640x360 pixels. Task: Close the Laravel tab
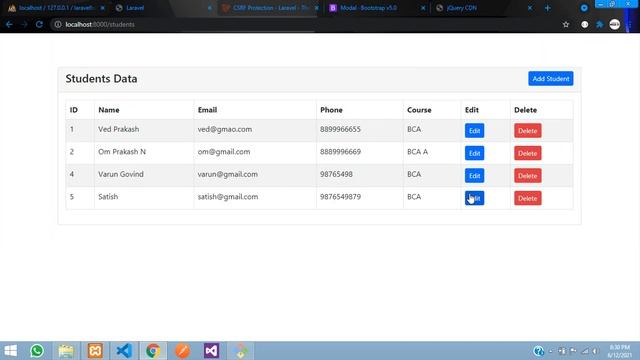pos(209,8)
